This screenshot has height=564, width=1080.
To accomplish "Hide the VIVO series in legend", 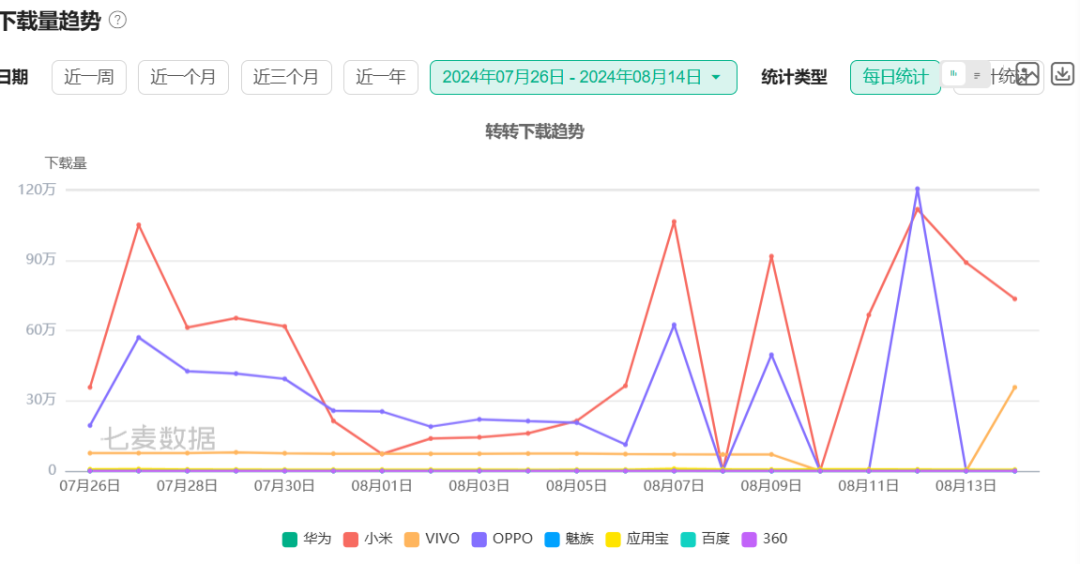I will [x=412, y=539].
